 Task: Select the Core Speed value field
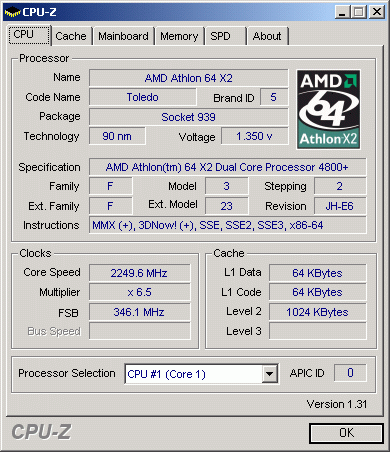pyautogui.click(x=140, y=273)
